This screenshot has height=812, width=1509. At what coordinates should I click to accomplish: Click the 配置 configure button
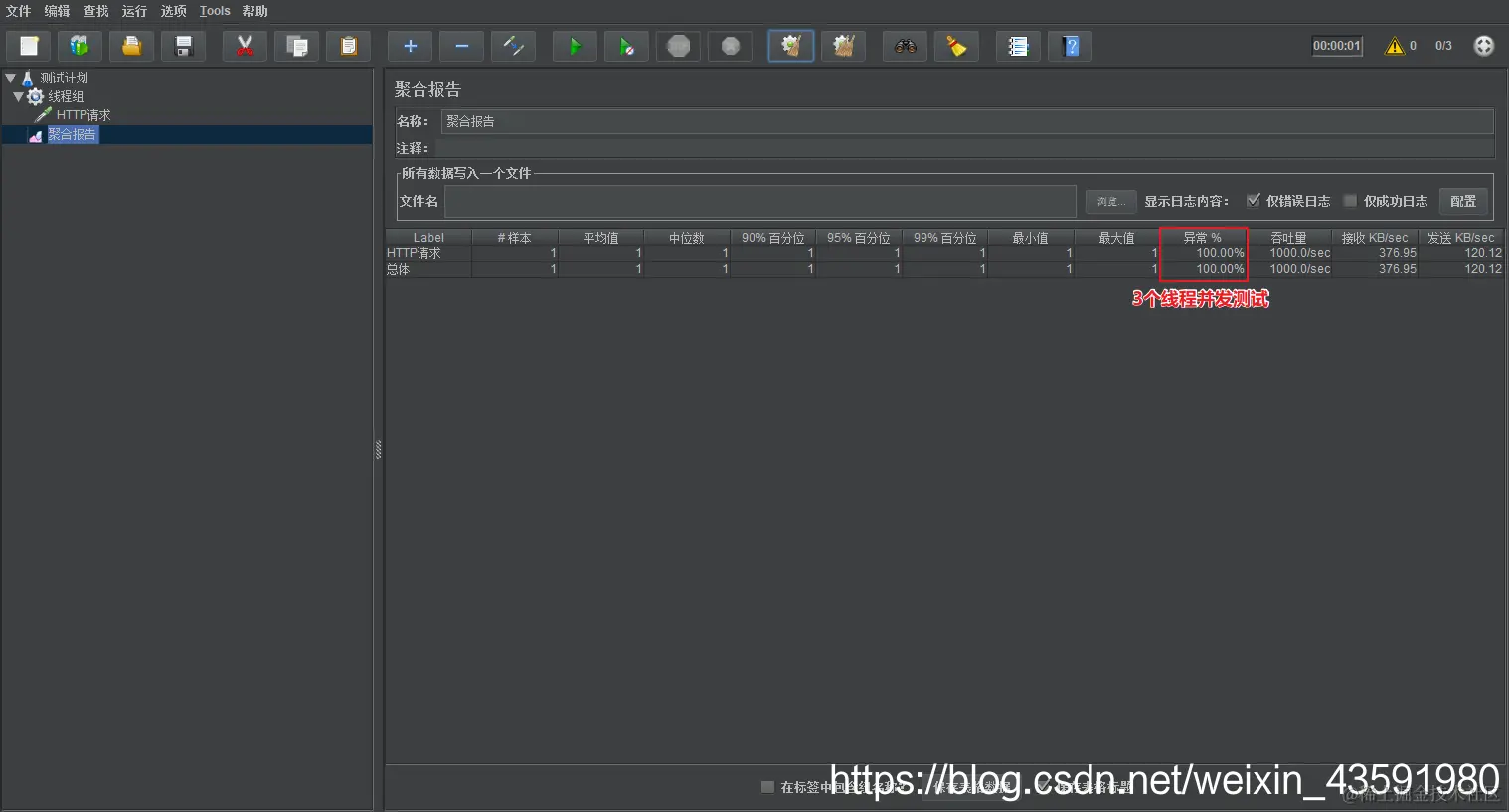point(1463,201)
